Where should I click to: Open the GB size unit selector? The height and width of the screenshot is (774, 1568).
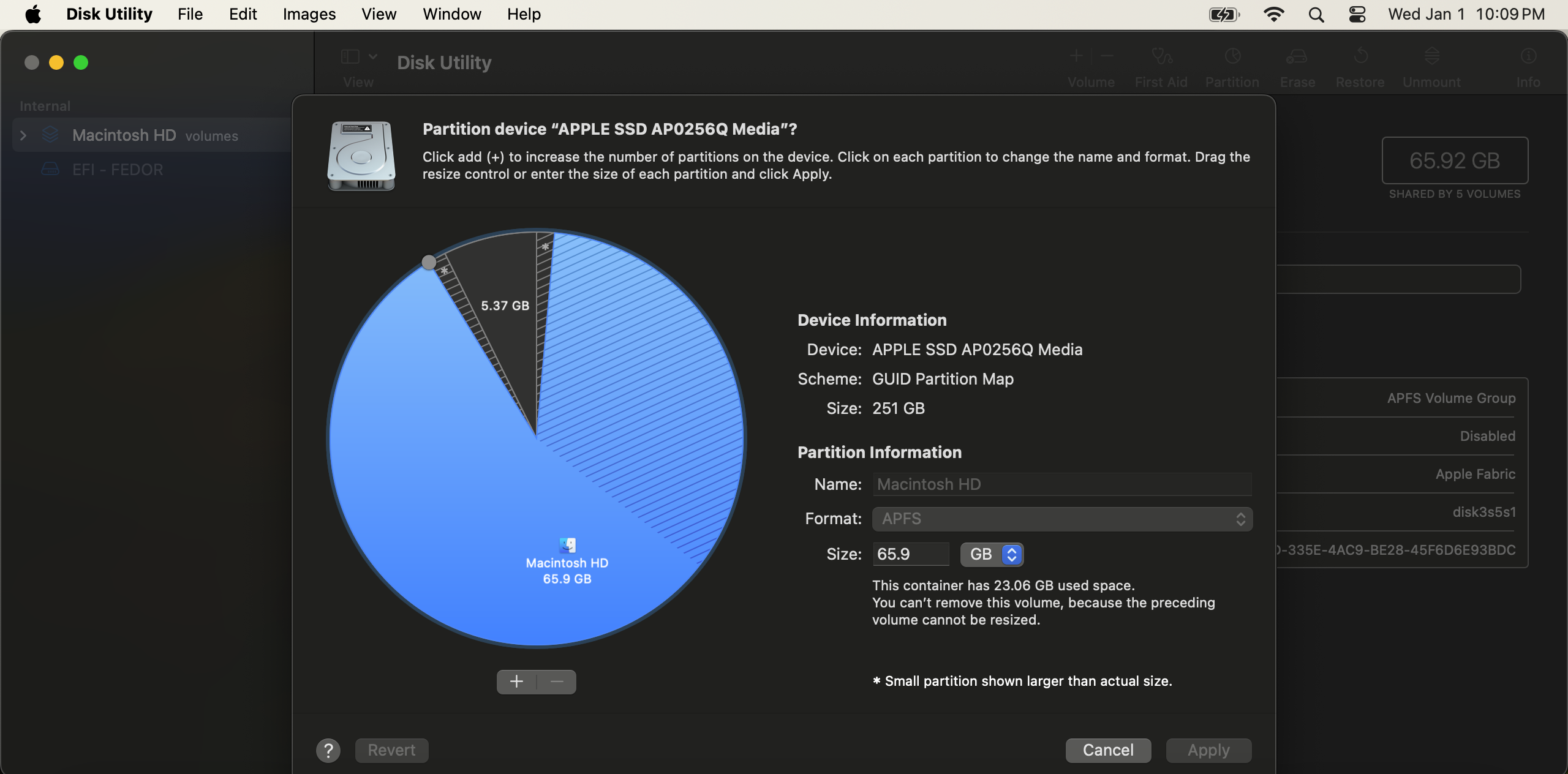coord(992,554)
